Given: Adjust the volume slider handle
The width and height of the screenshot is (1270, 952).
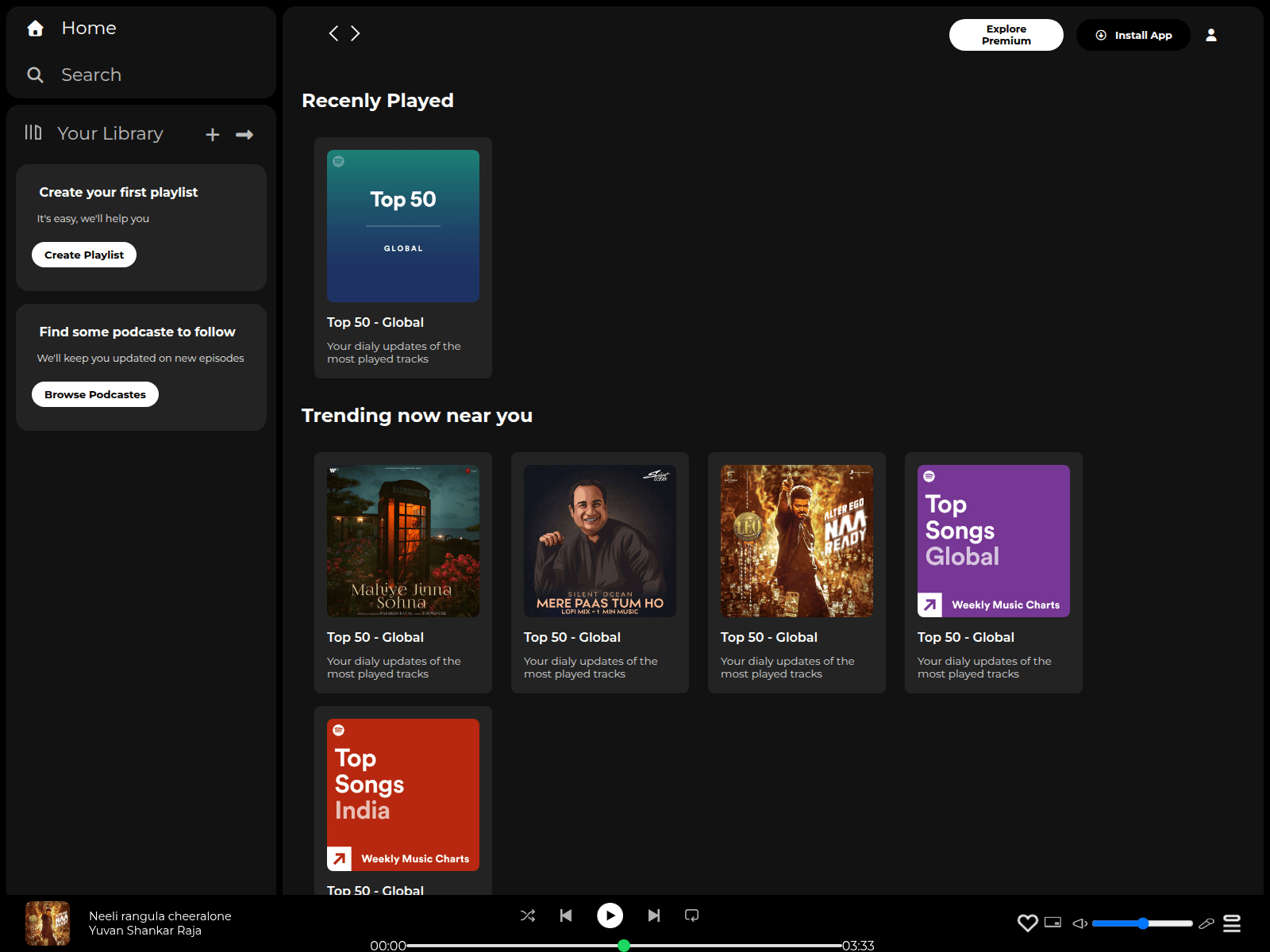Looking at the screenshot, I should 1143,923.
